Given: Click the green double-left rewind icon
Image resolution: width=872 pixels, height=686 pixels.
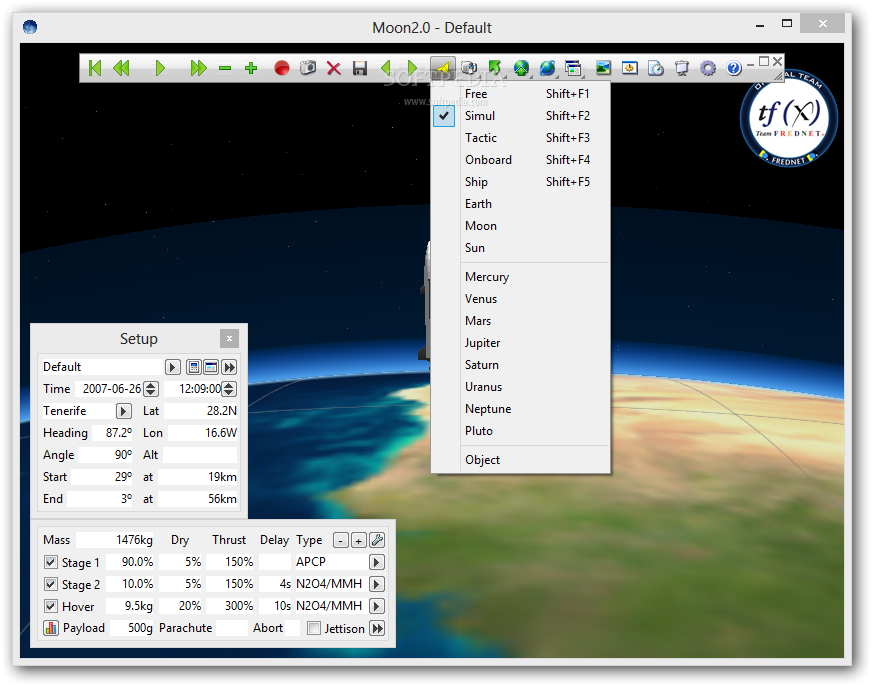Looking at the screenshot, I should click(121, 68).
